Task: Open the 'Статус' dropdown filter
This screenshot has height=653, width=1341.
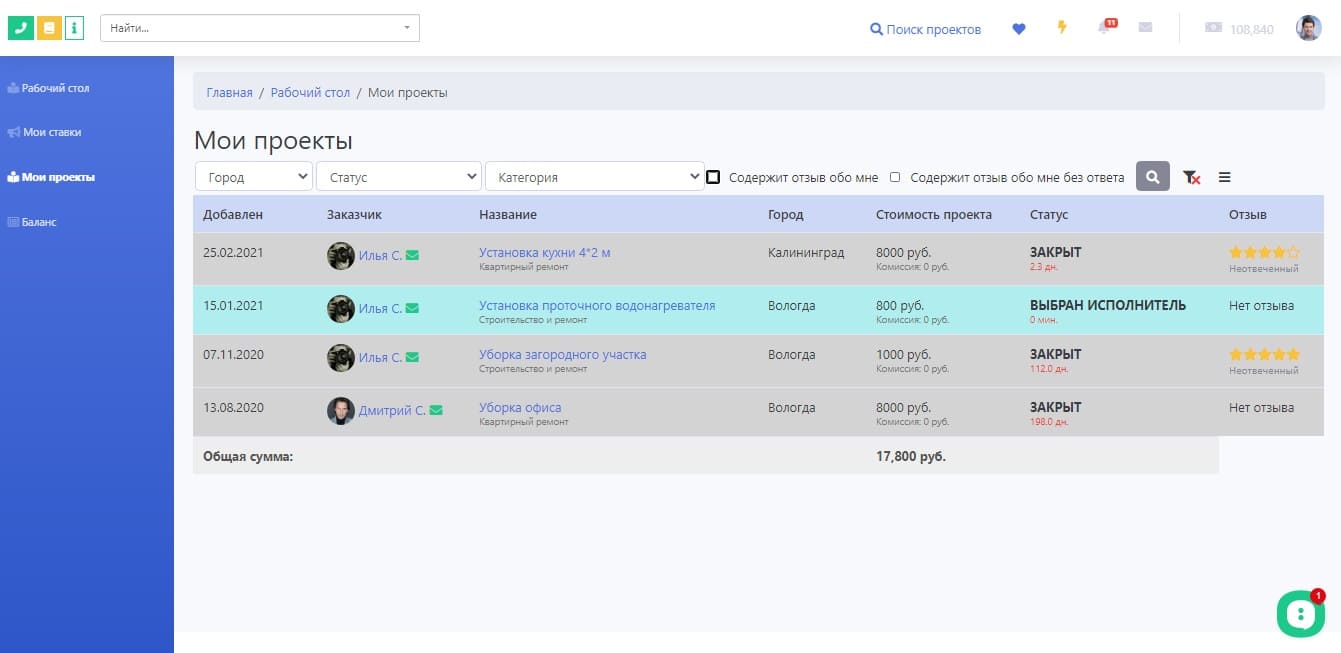Action: (x=399, y=177)
